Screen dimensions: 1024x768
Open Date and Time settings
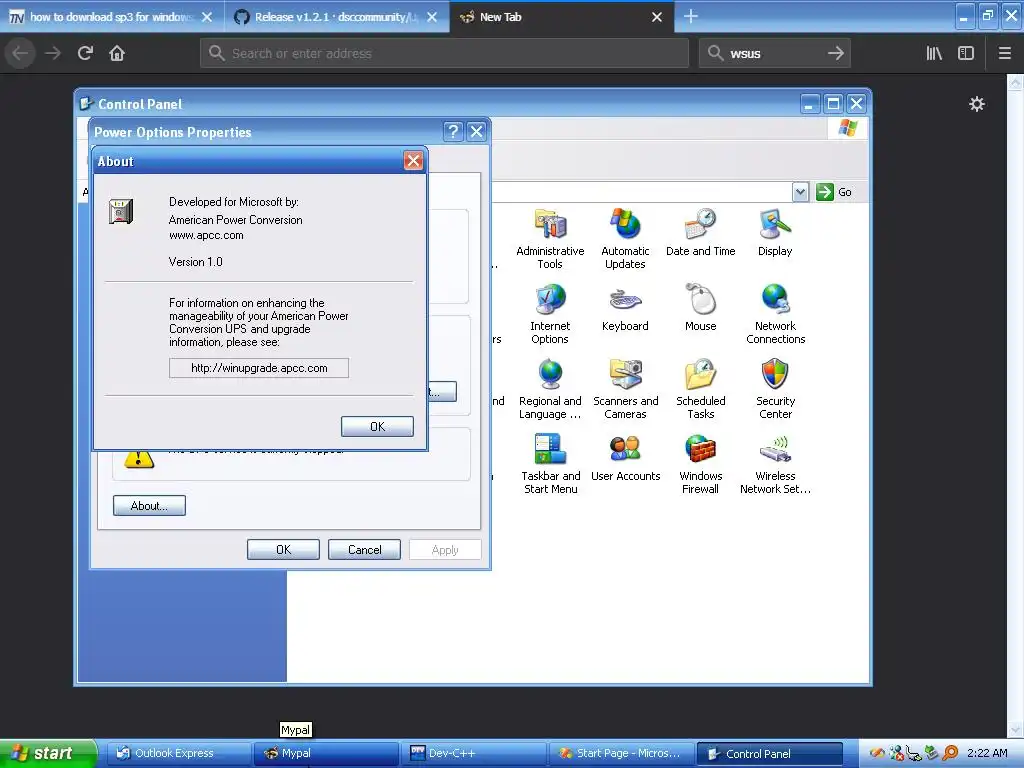pyautogui.click(x=700, y=232)
